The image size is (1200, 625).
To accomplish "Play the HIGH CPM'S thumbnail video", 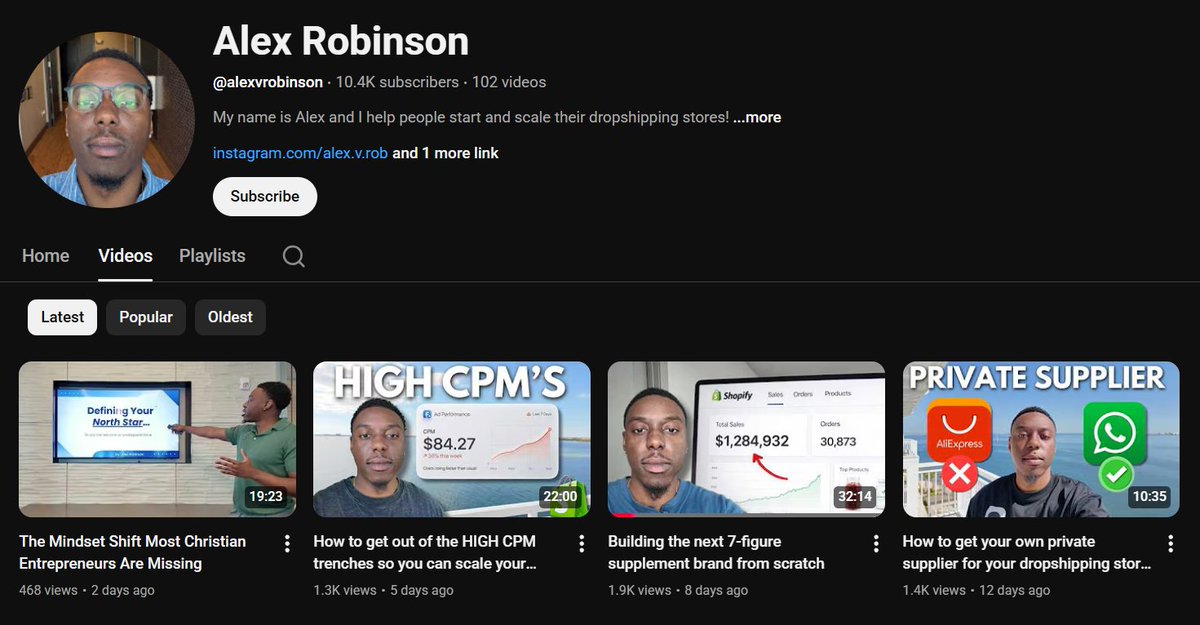I will (452, 439).
